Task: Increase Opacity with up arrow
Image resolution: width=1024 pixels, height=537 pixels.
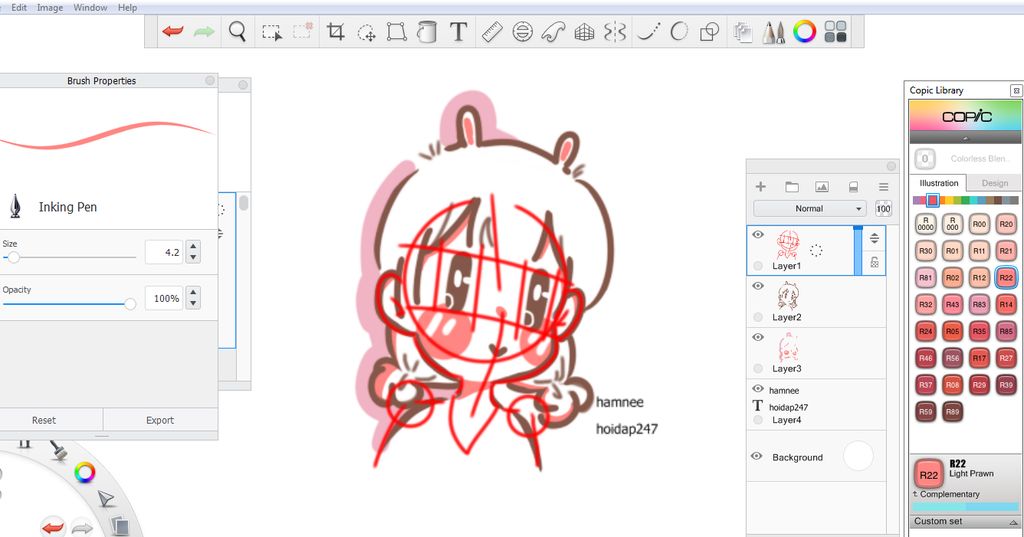Action: click(193, 293)
